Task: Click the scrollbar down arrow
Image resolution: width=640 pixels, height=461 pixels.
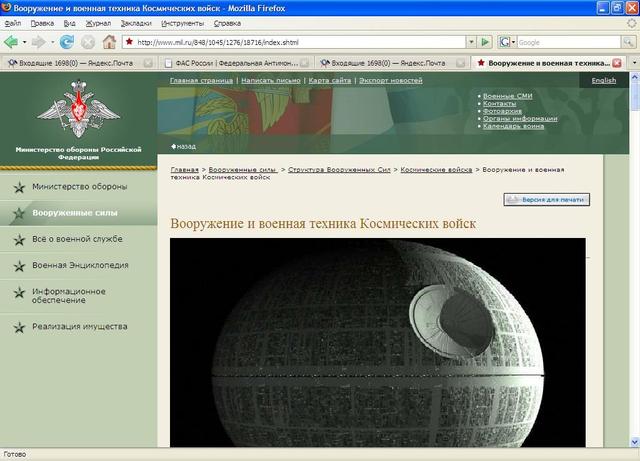Action: [x=635, y=442]
